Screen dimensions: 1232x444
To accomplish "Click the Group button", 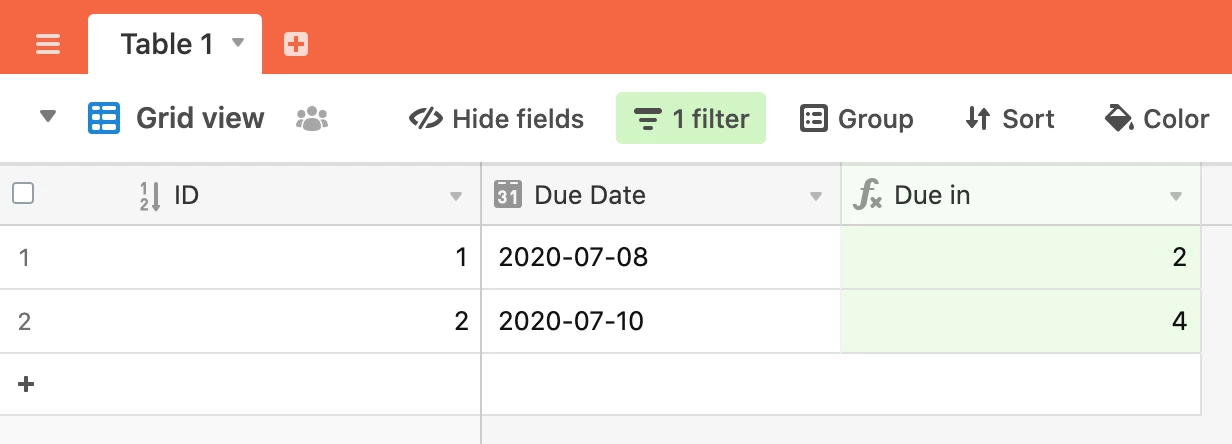I will [857, 119].
